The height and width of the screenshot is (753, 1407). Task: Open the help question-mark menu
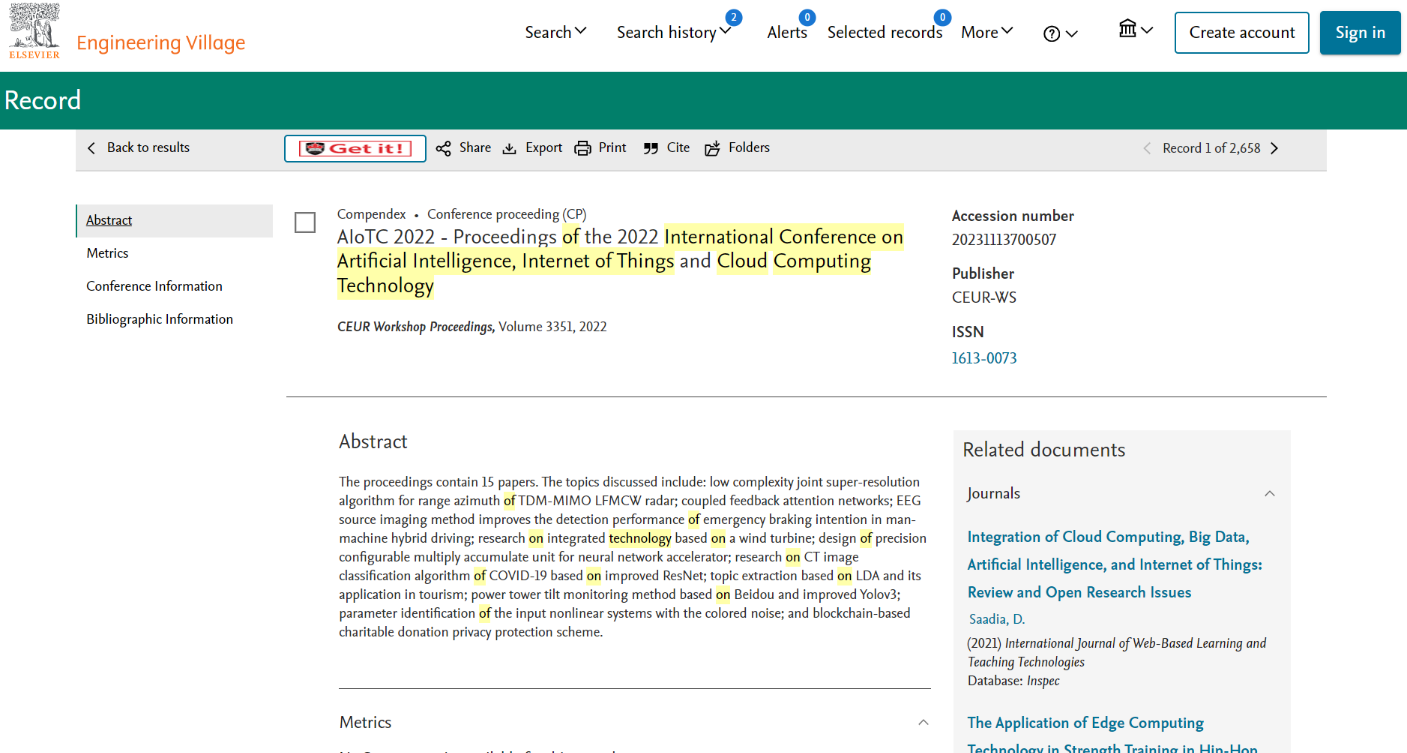1060,34
